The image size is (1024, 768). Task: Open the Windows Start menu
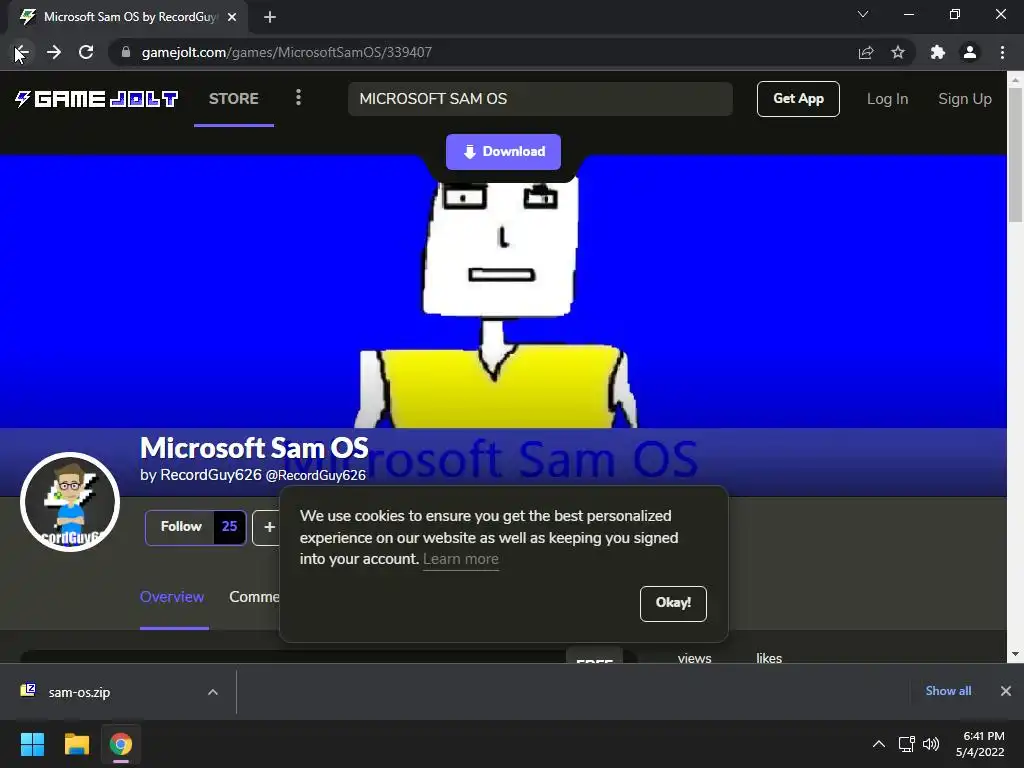[32, 744]
